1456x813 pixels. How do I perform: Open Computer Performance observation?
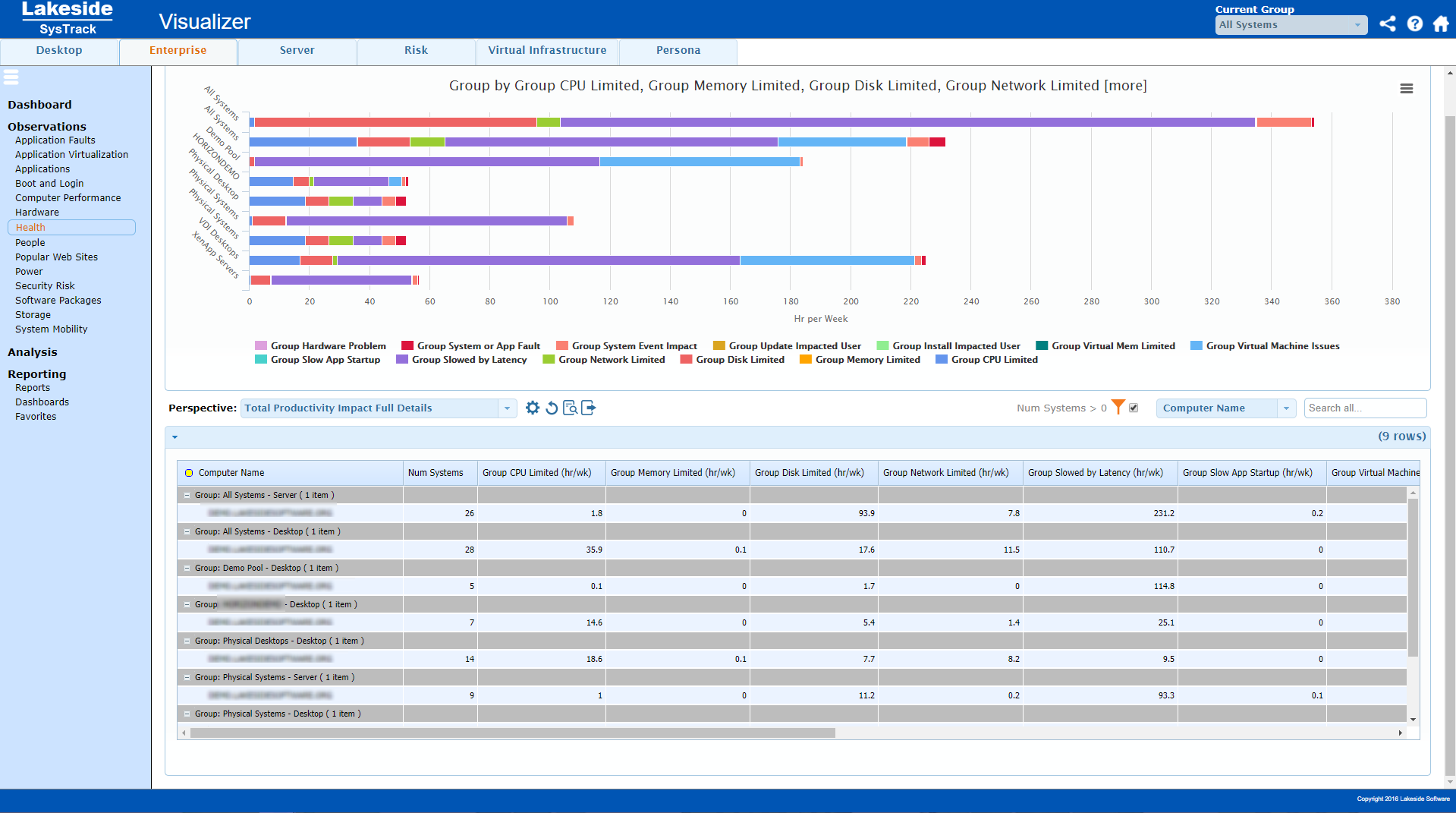click(68, 198)
